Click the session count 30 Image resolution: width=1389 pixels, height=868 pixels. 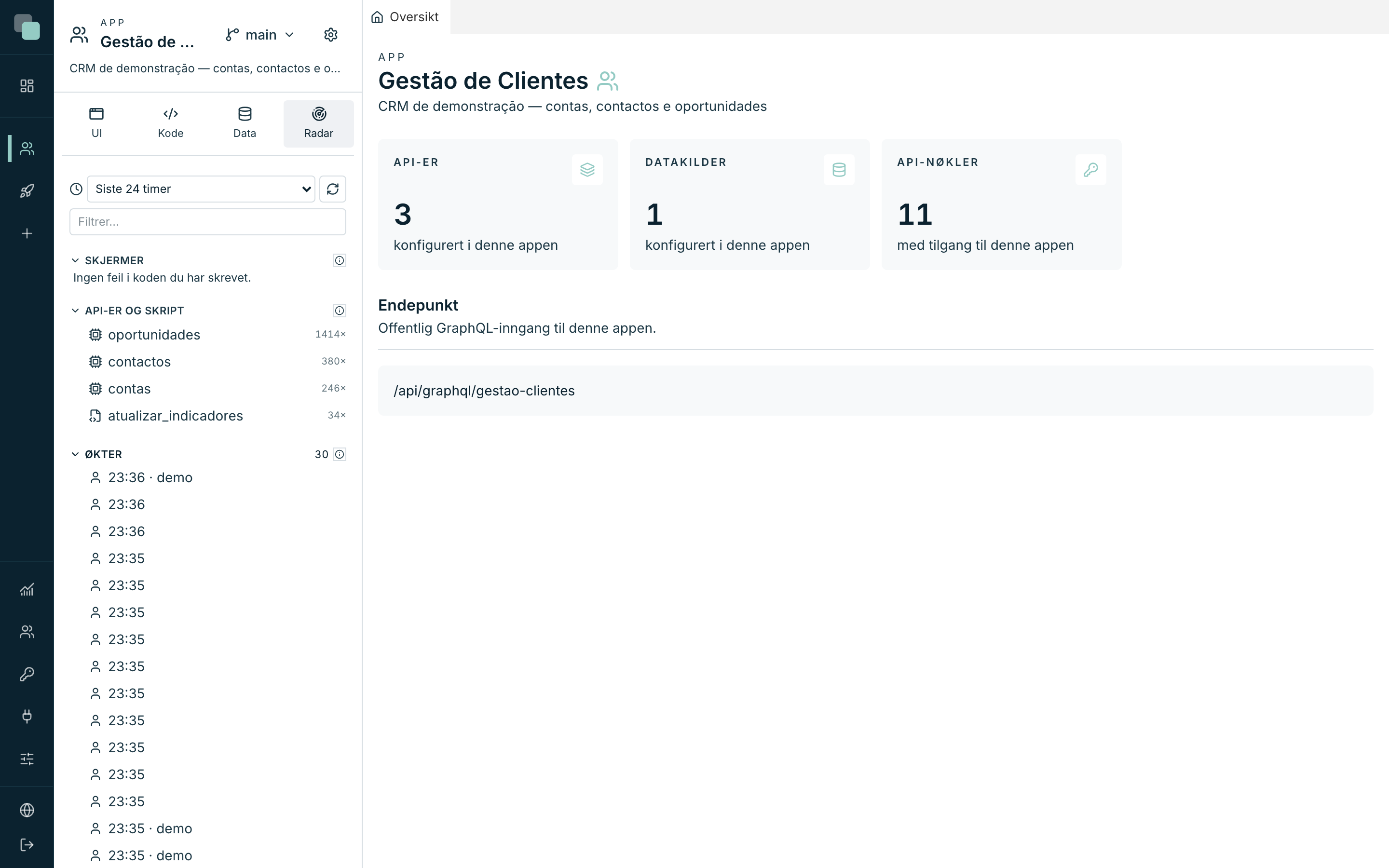[x=321, y=455]
